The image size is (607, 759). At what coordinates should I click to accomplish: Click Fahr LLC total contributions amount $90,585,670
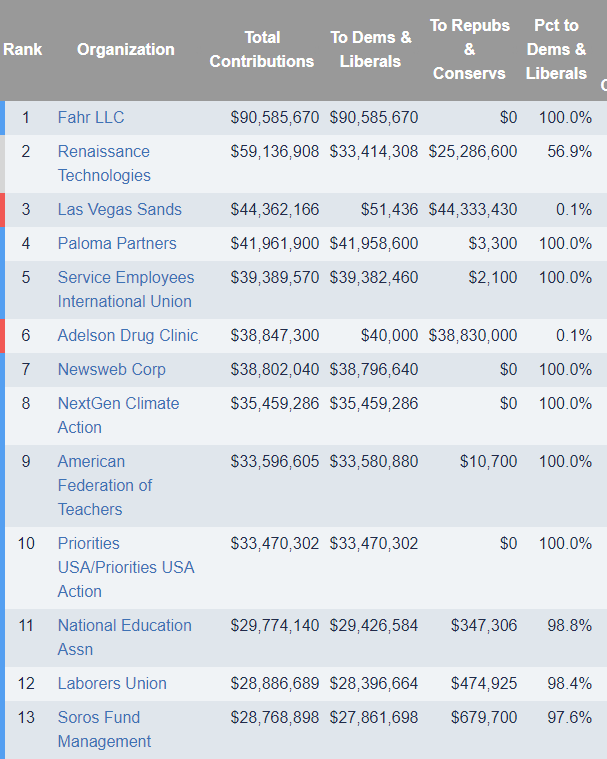click(275, 117)
